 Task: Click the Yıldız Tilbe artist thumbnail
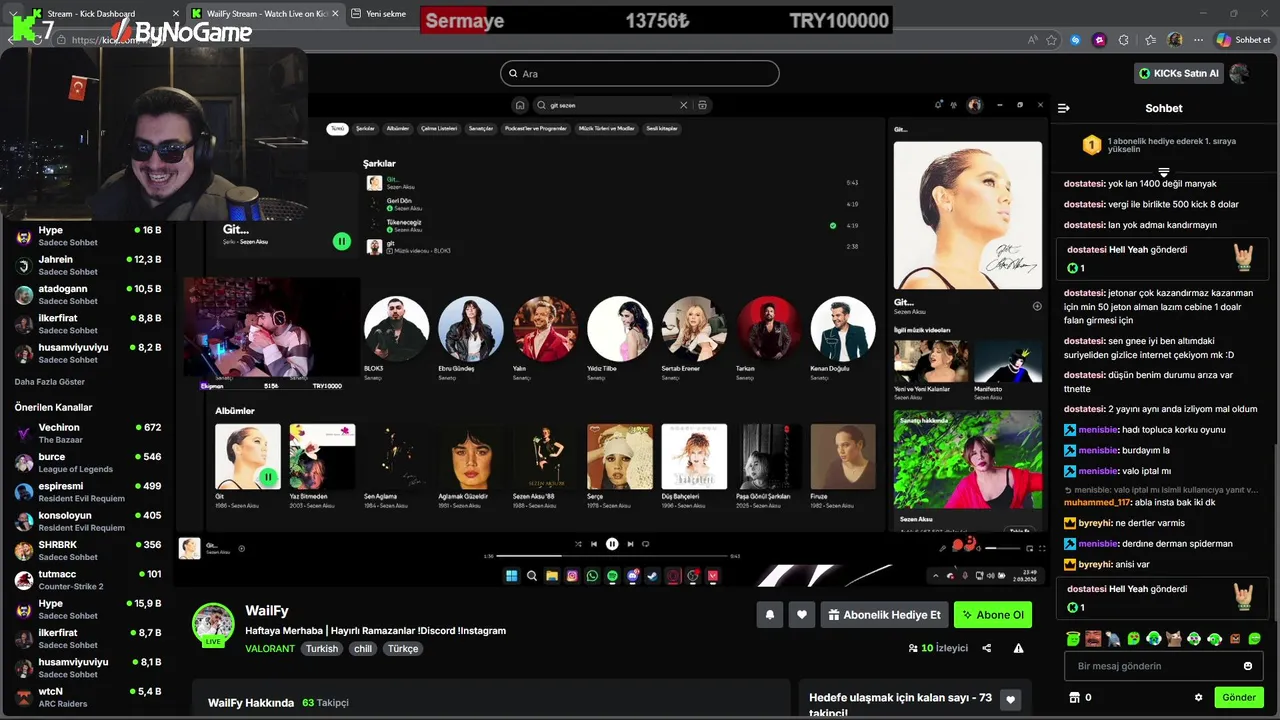pyautogui.click(x=620, y=328)
